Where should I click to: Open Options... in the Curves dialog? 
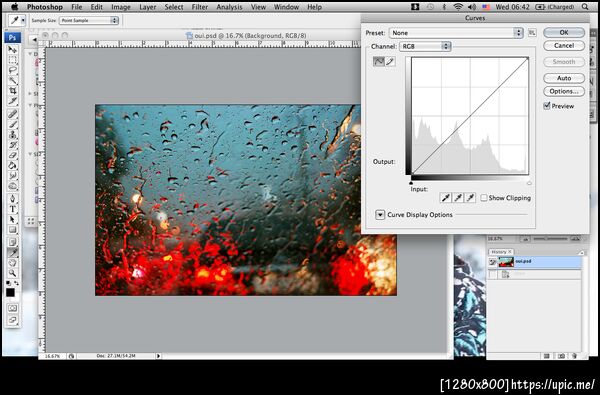(x=564, y=91)
